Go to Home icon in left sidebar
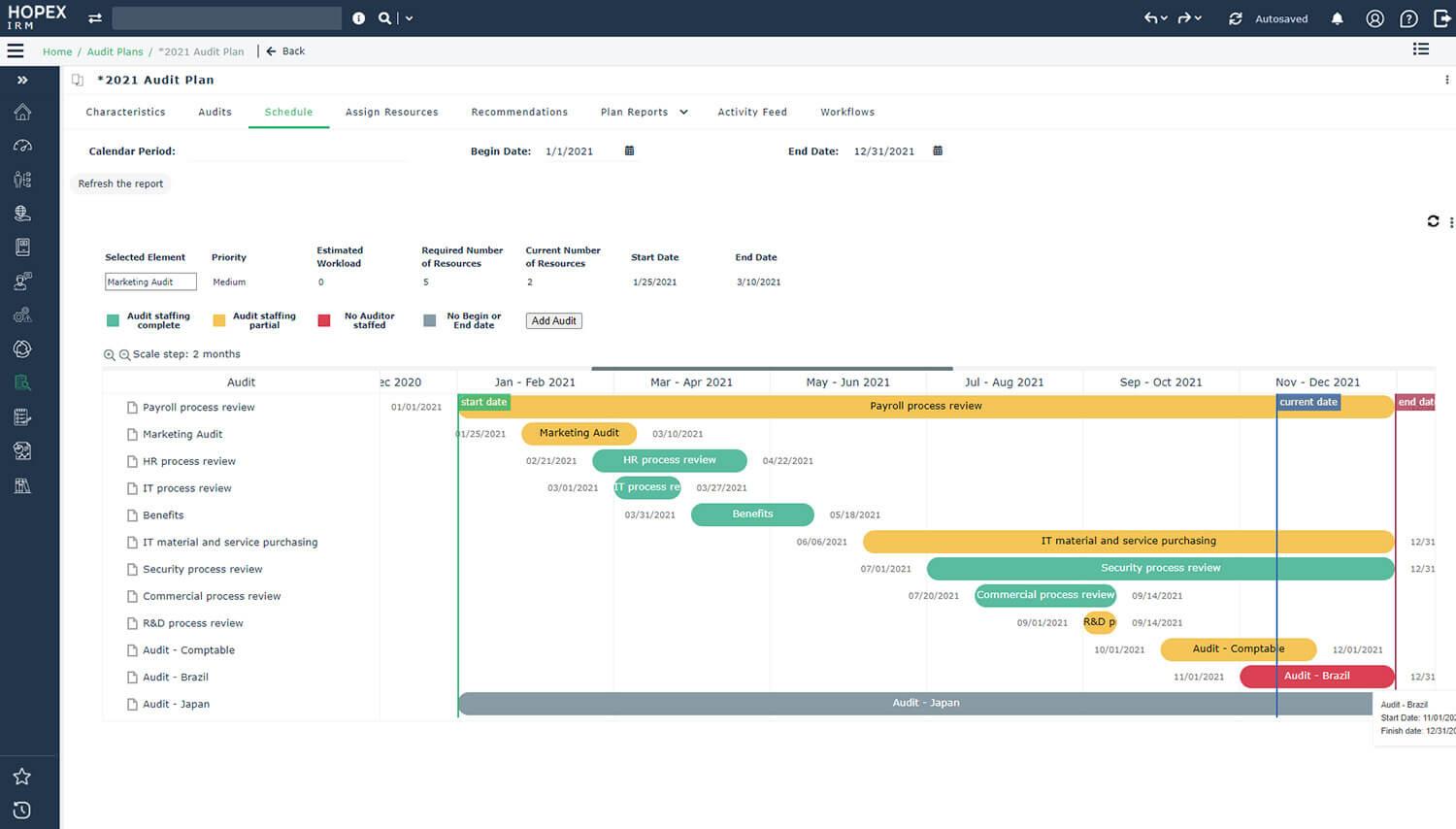The width and height of the screenshot is (1456, 829). (22, 113)
